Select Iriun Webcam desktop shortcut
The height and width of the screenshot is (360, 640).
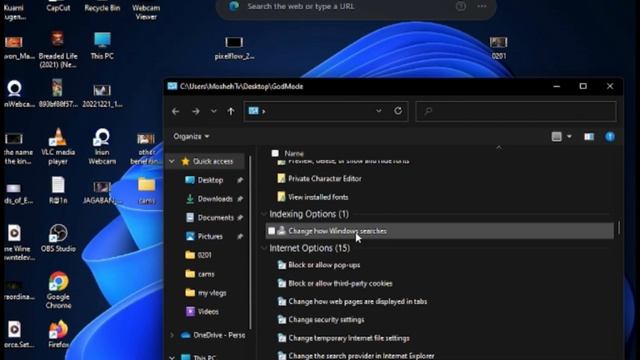point(102,146)
